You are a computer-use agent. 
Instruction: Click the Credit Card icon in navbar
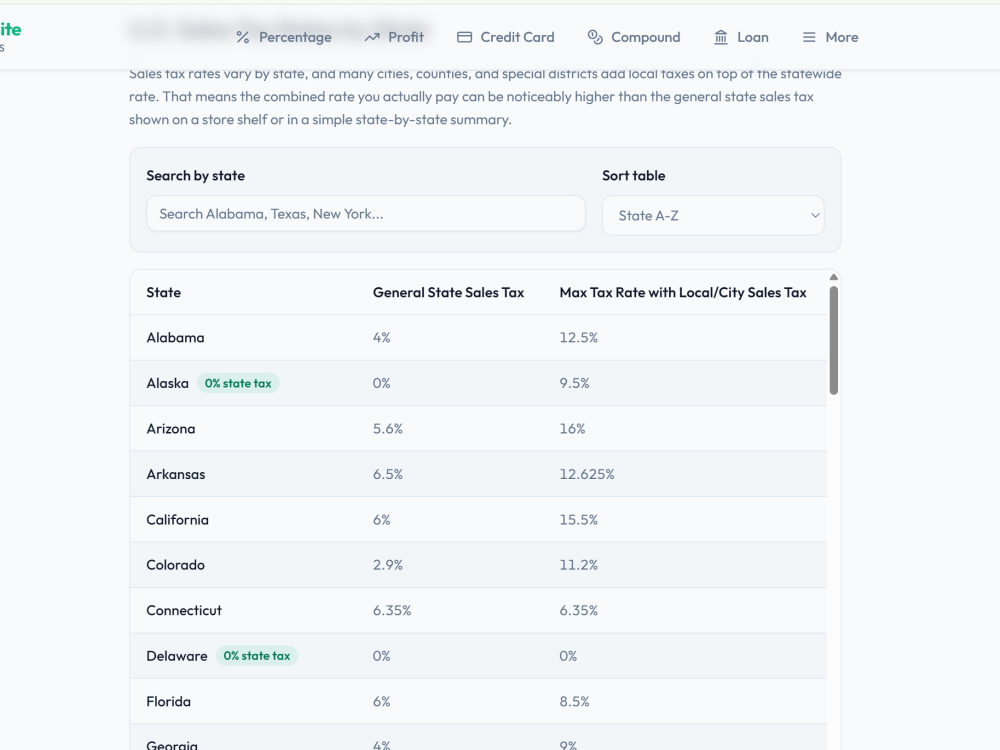coord(464,38)
